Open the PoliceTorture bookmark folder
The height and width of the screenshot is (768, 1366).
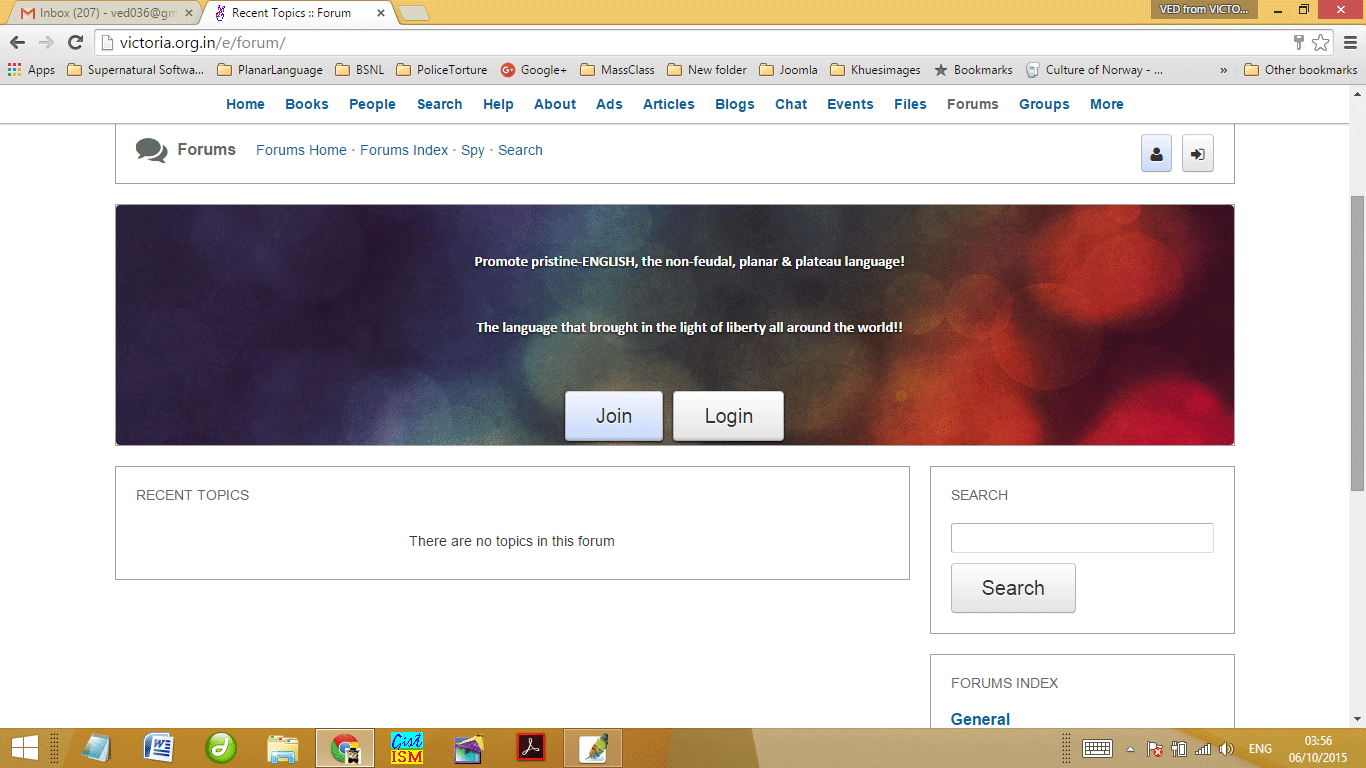click(441, 70)
